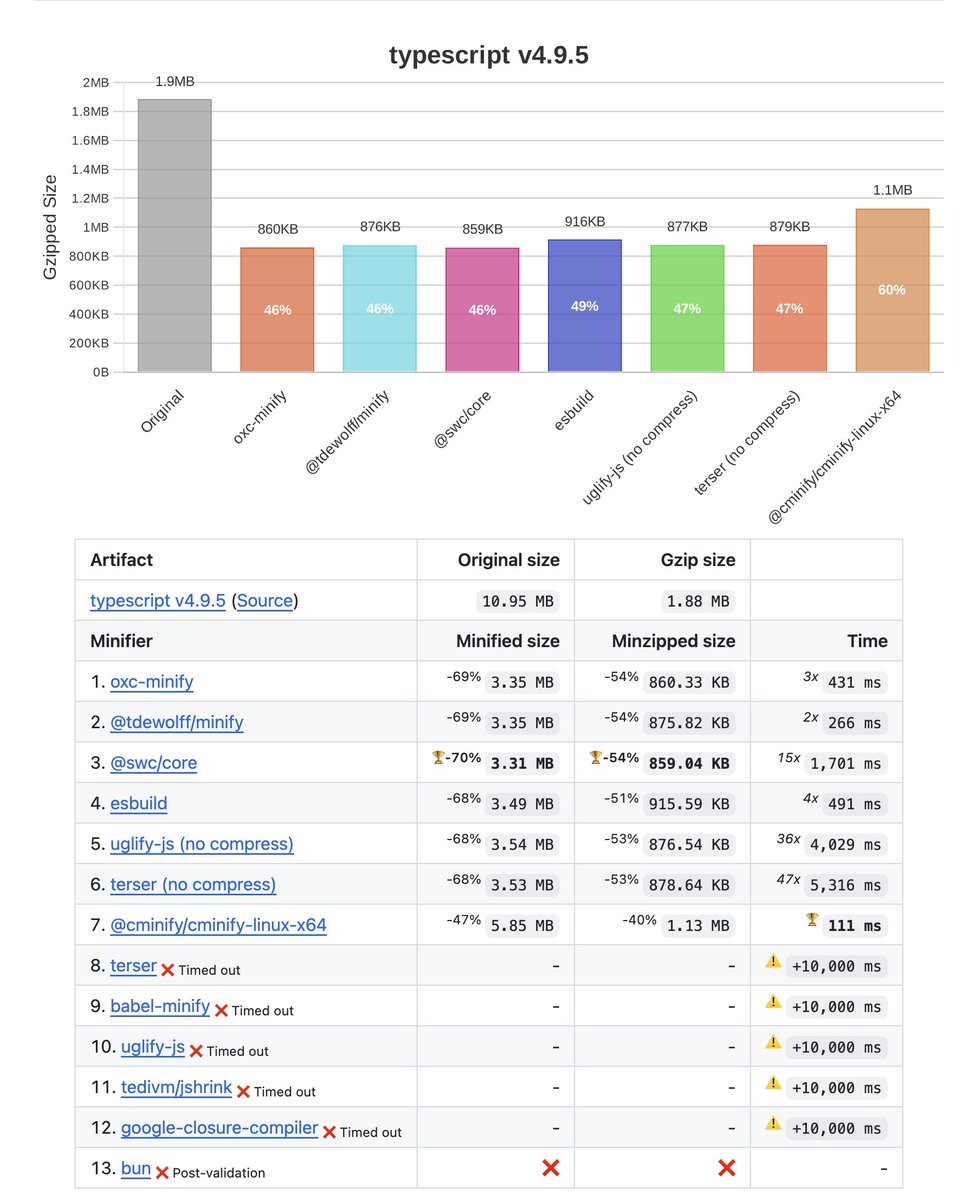
Task: Click the red X Timed out icon beside terser
Action: [x=169, y=966]
